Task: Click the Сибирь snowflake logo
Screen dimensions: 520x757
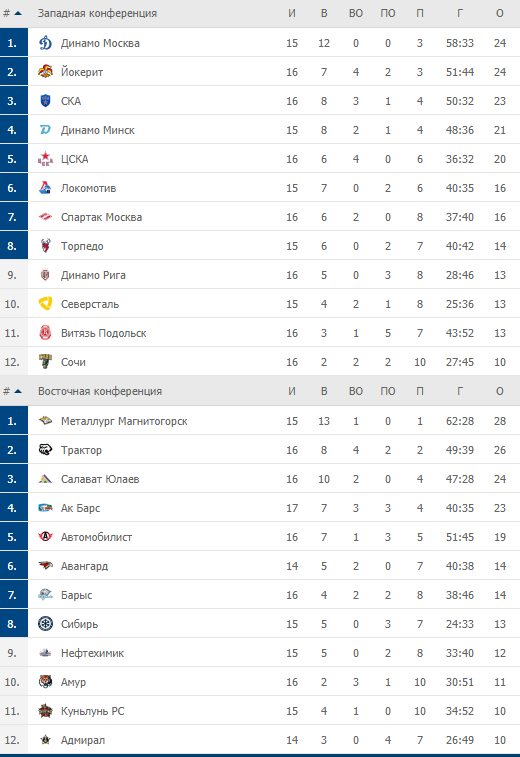Action: pos(45,624)
